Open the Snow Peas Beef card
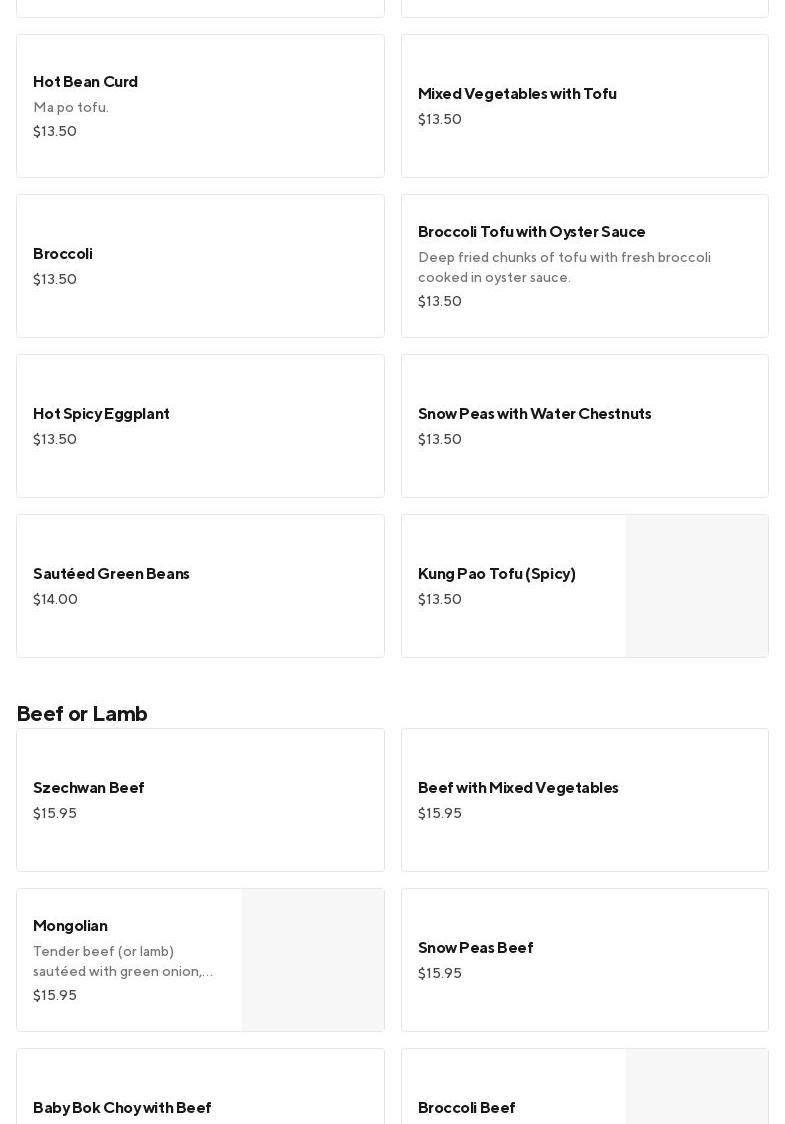Screen dimensions: 785x1124 click(584, 960)
